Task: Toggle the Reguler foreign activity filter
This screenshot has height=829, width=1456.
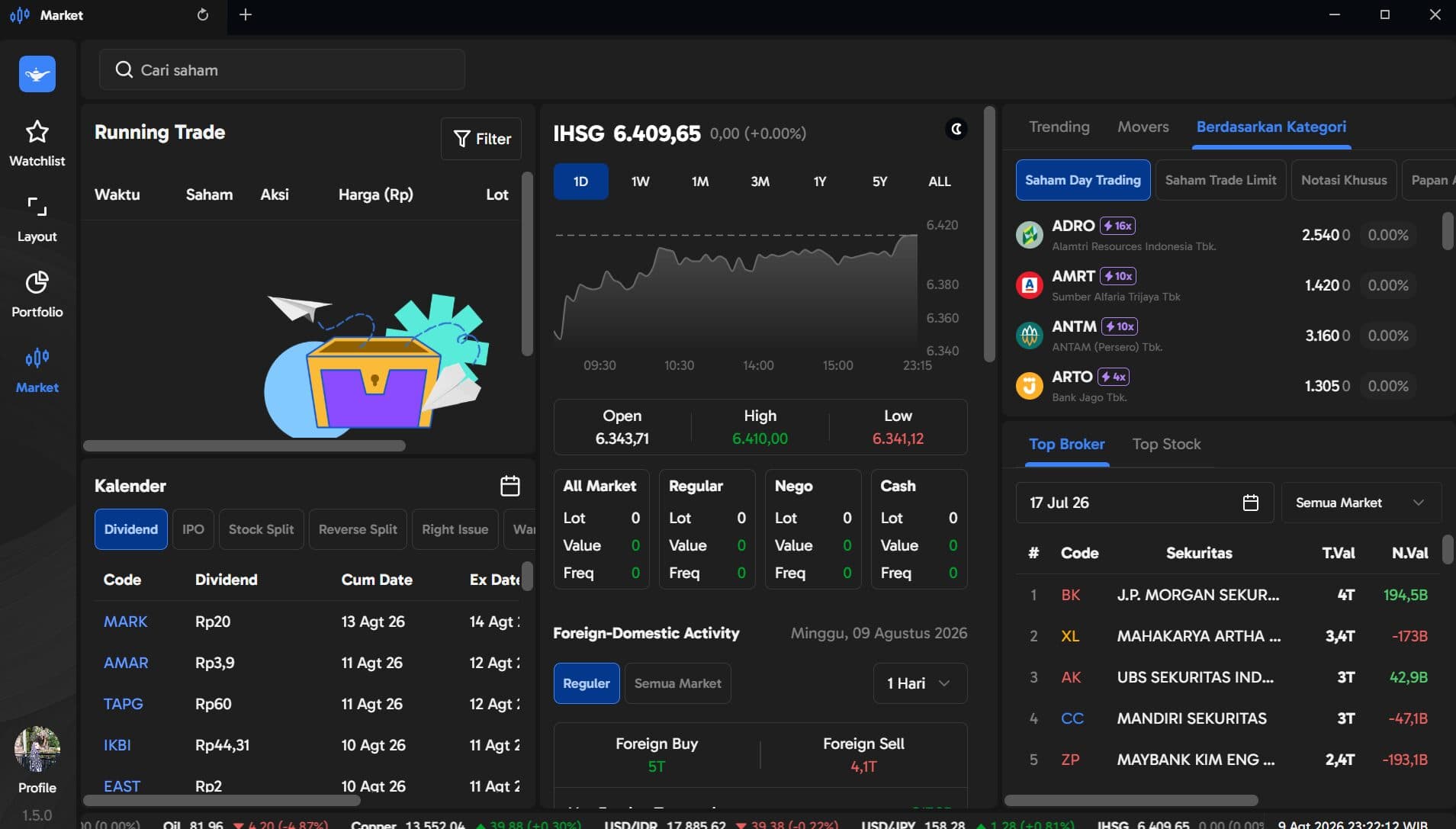Action: [587, 683]
